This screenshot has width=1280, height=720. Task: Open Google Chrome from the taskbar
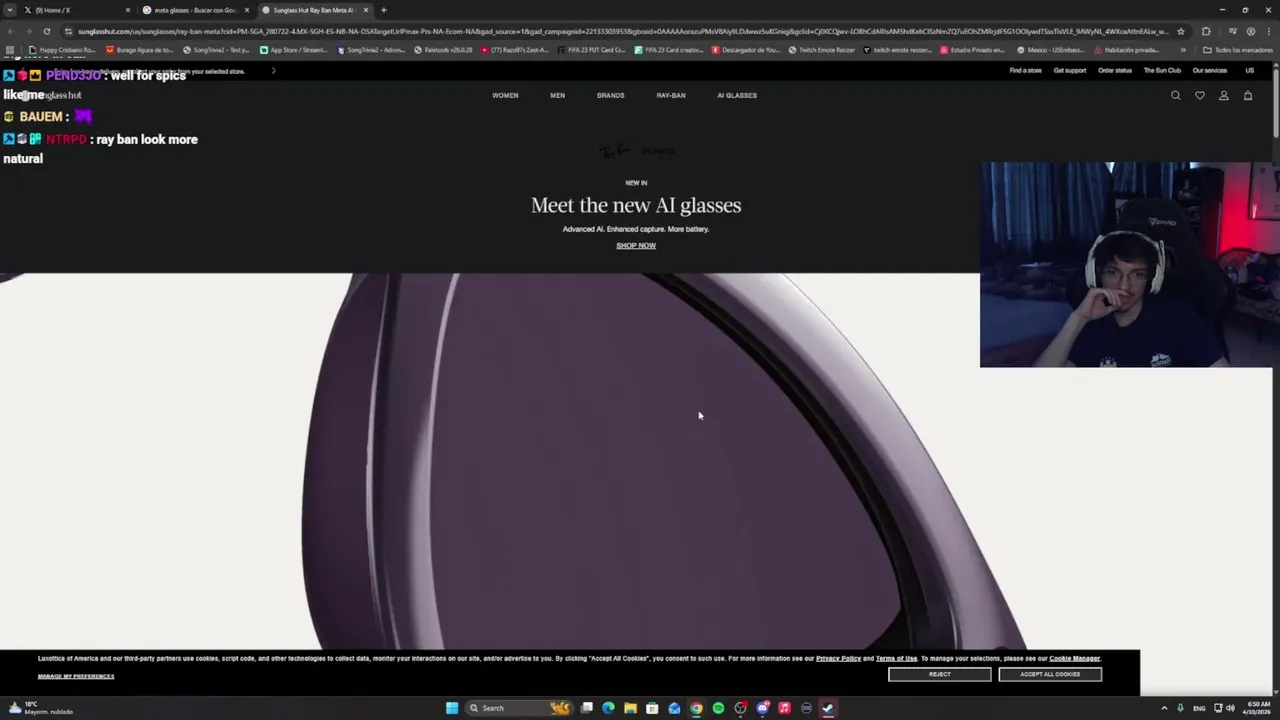pyautogui.click(x=696, y=708)
